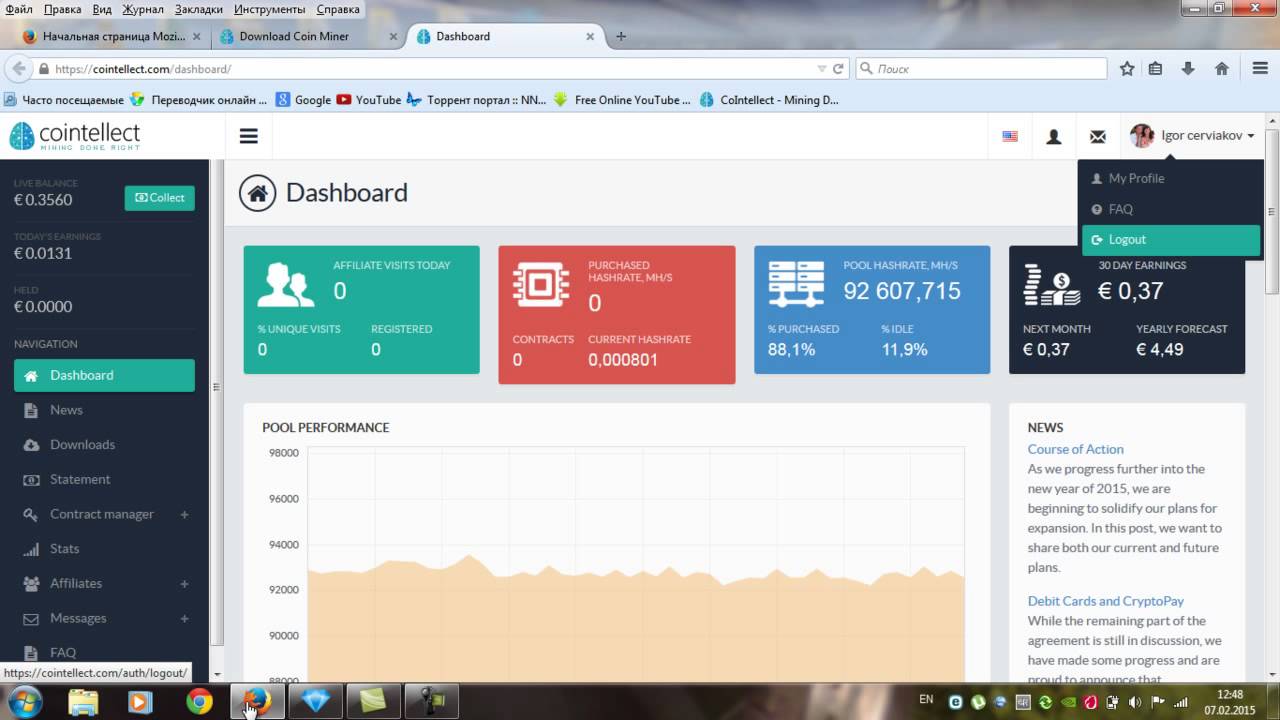Screen dimensions: 1280x720
Task: Click the Поиск search box
Action: coord(982,69)
